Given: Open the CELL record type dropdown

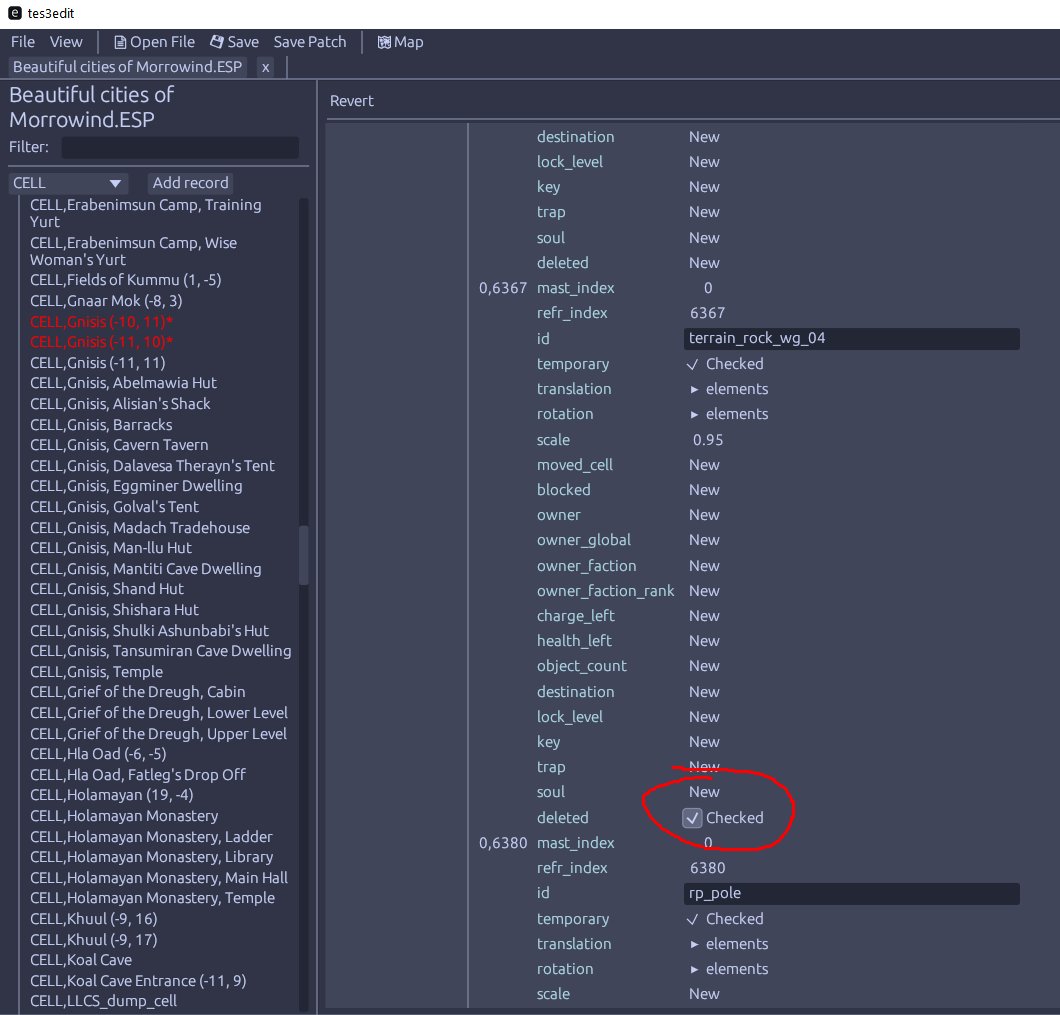Looking at the screenshot, I should tap(68, 183).
